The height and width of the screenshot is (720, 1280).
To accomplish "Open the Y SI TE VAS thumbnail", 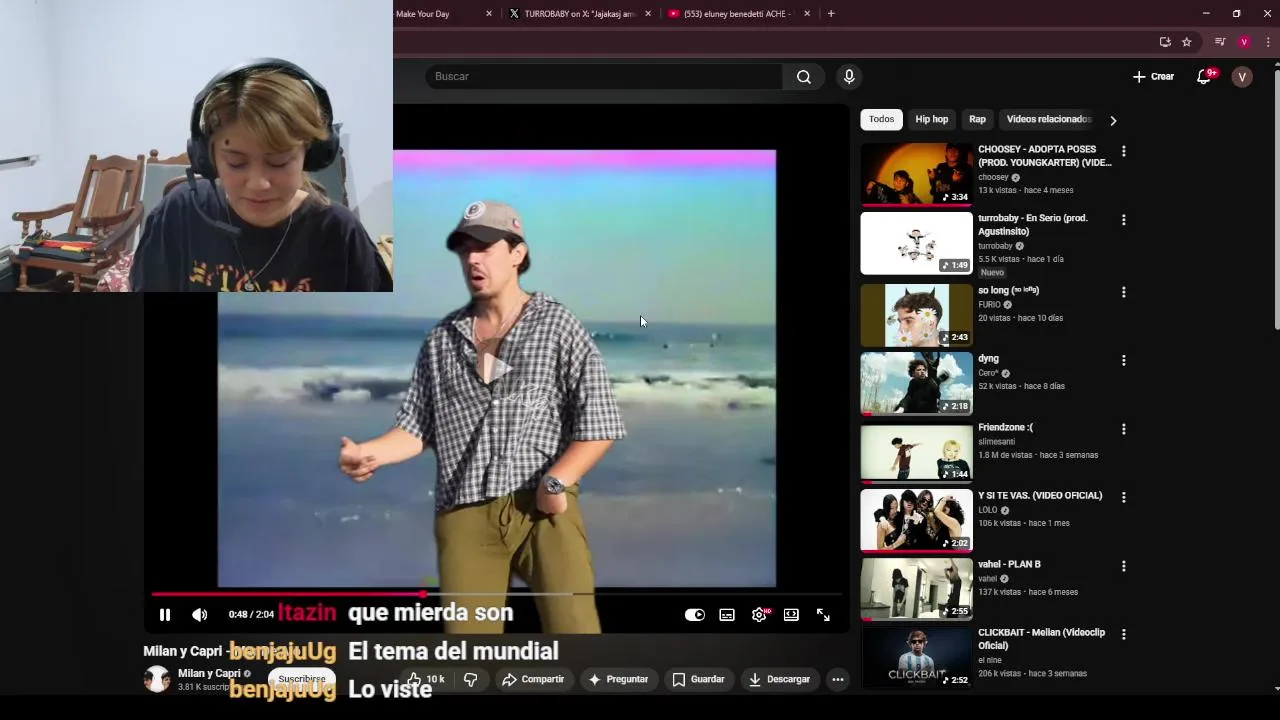I will click(916, 520).
